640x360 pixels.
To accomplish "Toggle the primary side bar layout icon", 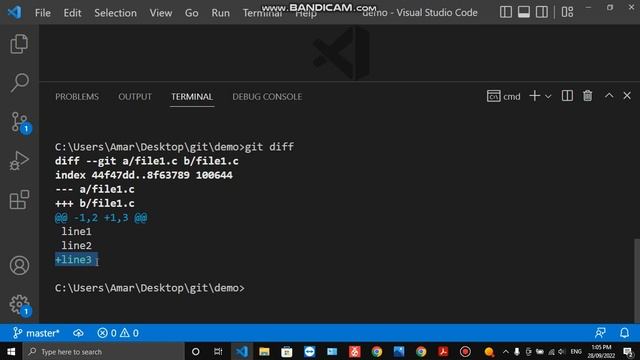I will click(505, 12).
